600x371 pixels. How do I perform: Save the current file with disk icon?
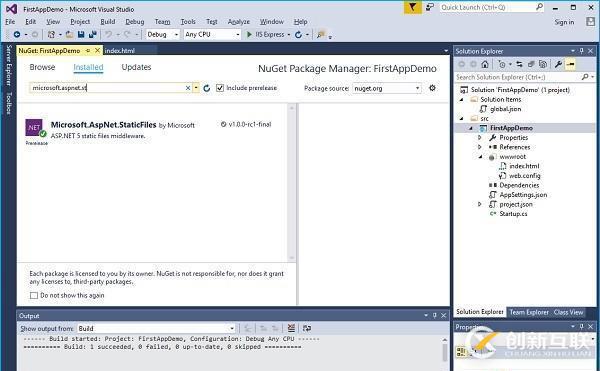[81, 34]
